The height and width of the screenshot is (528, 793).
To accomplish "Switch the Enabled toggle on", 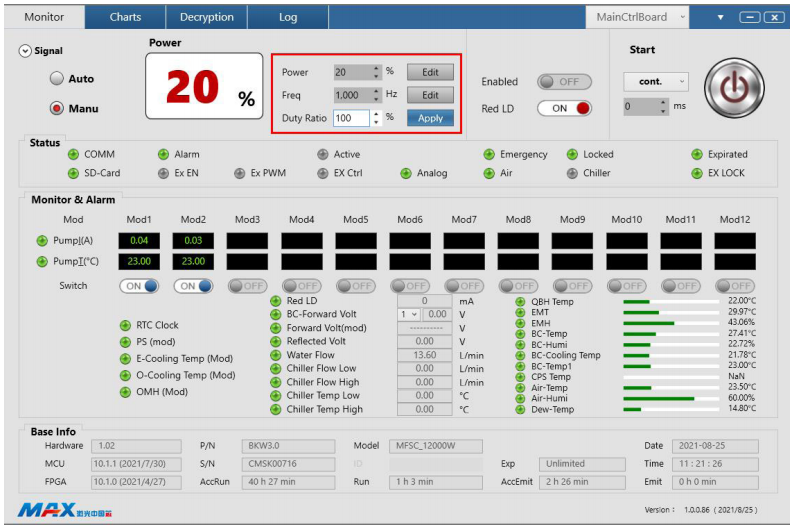I will tap(564, 82).
